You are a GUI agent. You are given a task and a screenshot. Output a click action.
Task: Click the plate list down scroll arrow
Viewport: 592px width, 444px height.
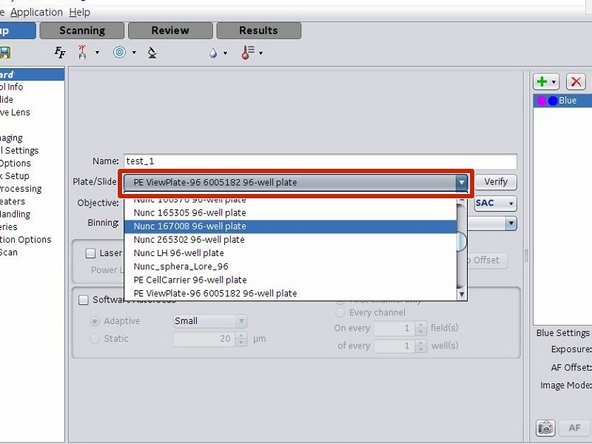click(x=461, y=294)
